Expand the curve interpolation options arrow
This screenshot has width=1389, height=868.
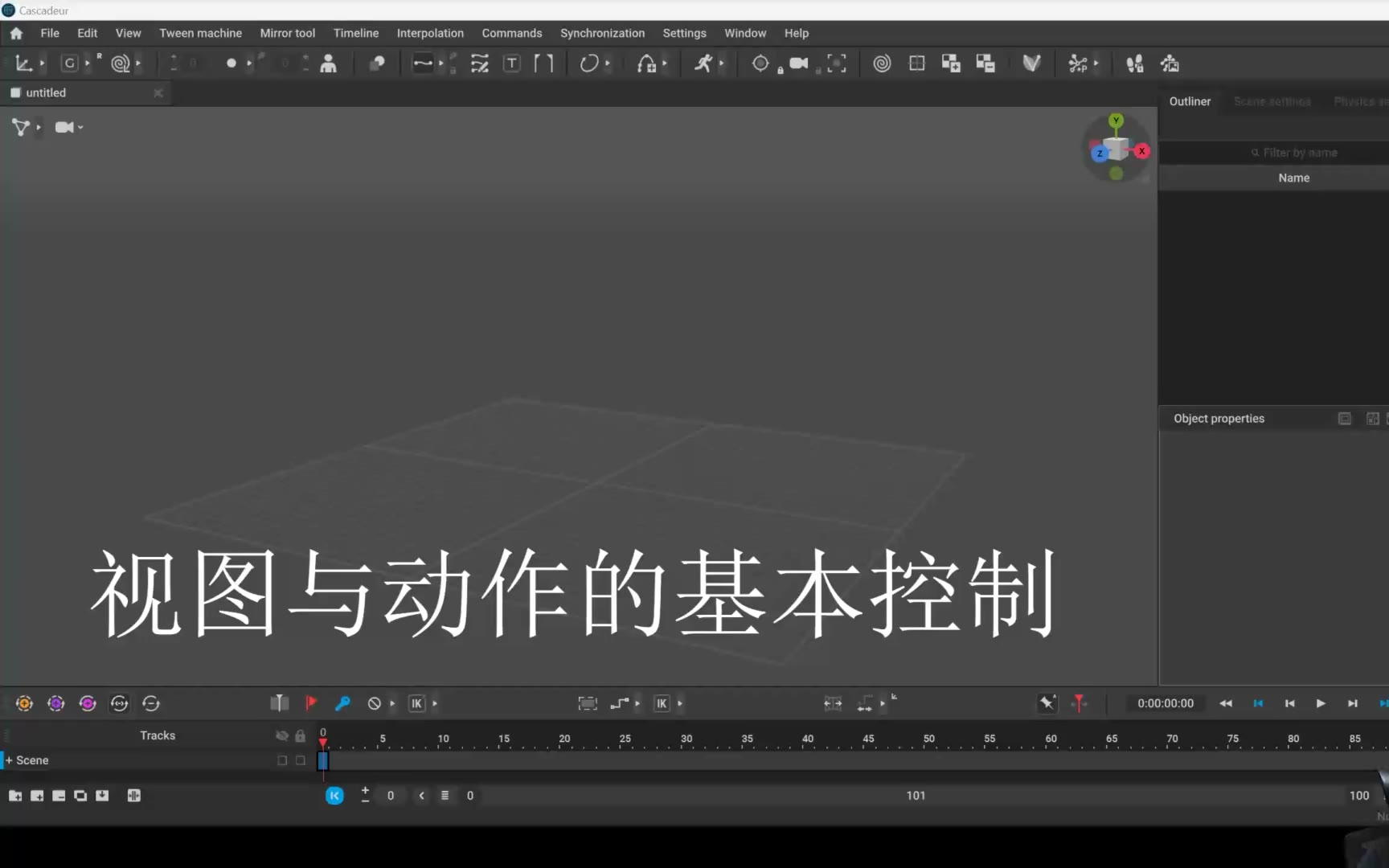coord(440,63)
